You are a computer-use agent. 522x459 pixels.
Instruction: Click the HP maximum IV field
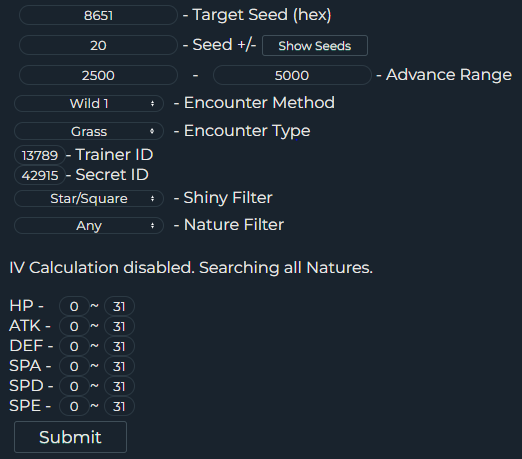click(119, 306)
